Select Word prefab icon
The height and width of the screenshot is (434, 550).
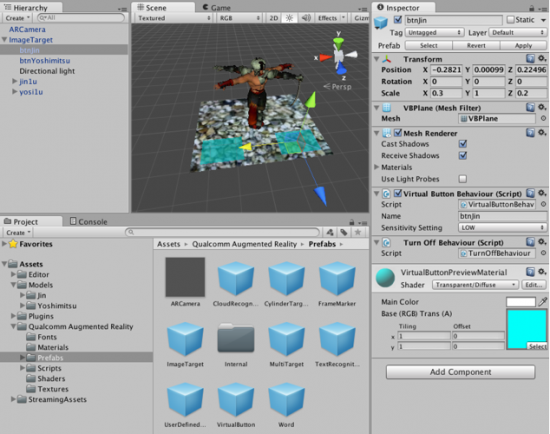286,400
